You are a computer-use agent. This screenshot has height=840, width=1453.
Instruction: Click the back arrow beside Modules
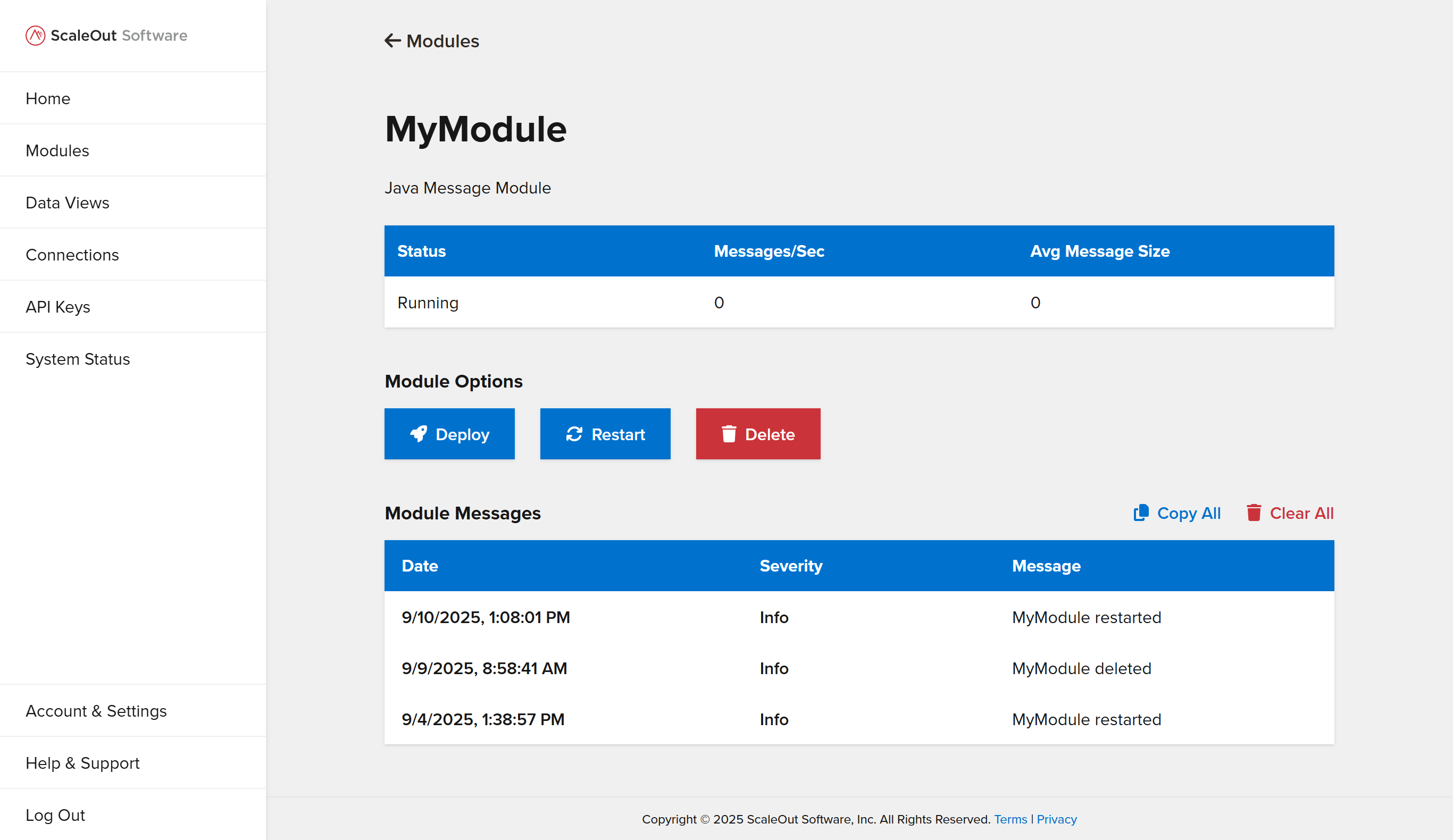(x=393, y=41)
